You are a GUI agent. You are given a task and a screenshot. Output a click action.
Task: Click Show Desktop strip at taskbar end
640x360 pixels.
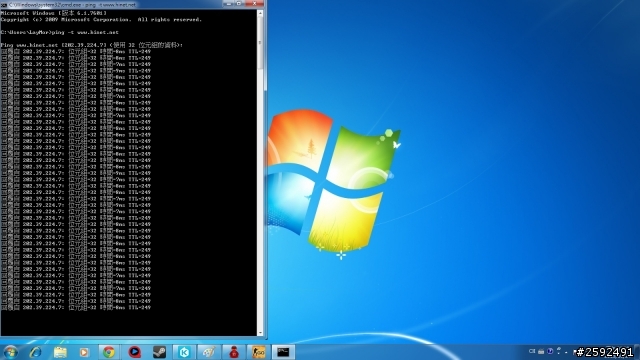(x=637, y=352)
